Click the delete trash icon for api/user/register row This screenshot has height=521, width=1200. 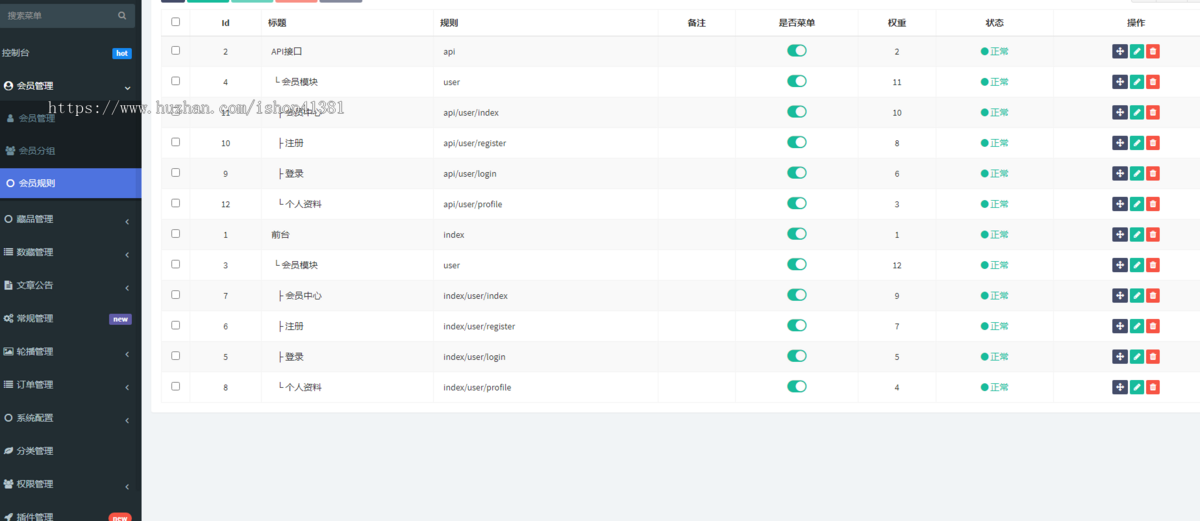click(x=1152, y=143)
